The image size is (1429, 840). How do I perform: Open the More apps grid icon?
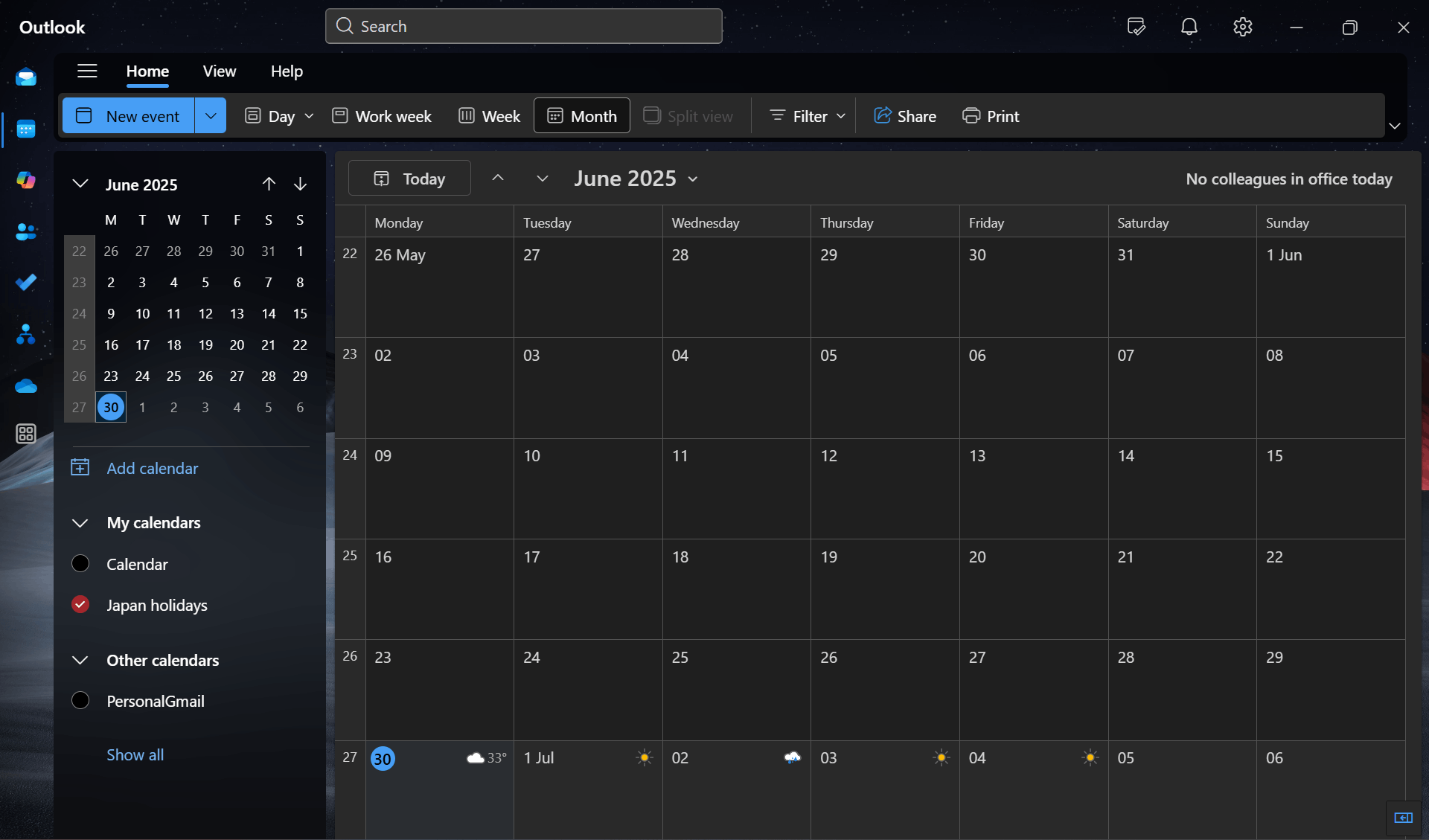tap(26, 434)
